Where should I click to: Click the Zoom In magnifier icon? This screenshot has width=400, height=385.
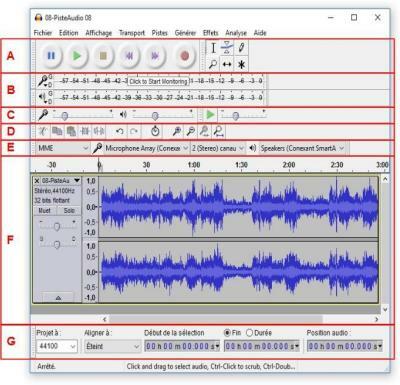(x=177, y=132)
